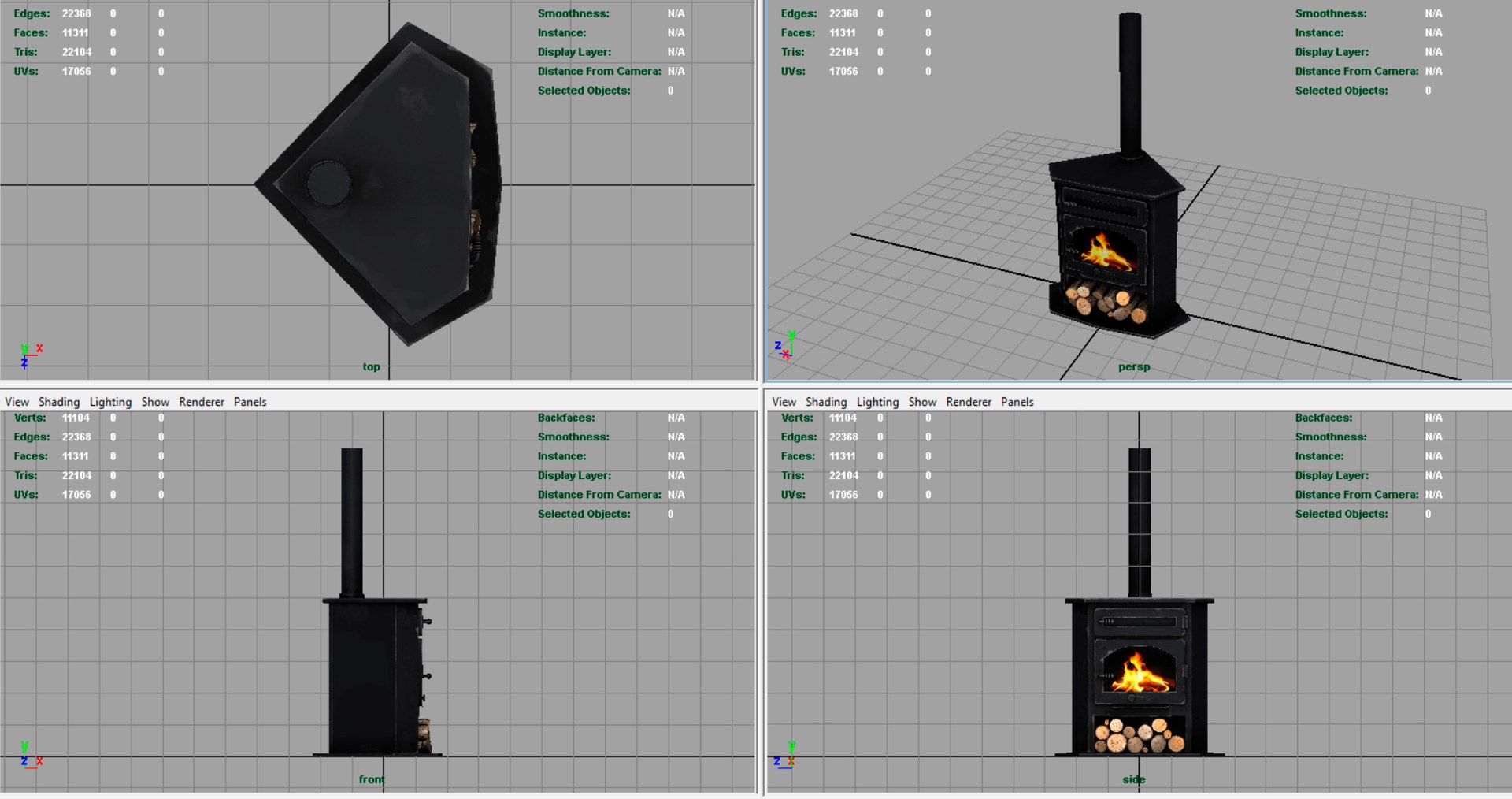Click the 'front' viewport name label
Image resolution: width=1512 pixels, height=799 pixels.
point(372,779)
